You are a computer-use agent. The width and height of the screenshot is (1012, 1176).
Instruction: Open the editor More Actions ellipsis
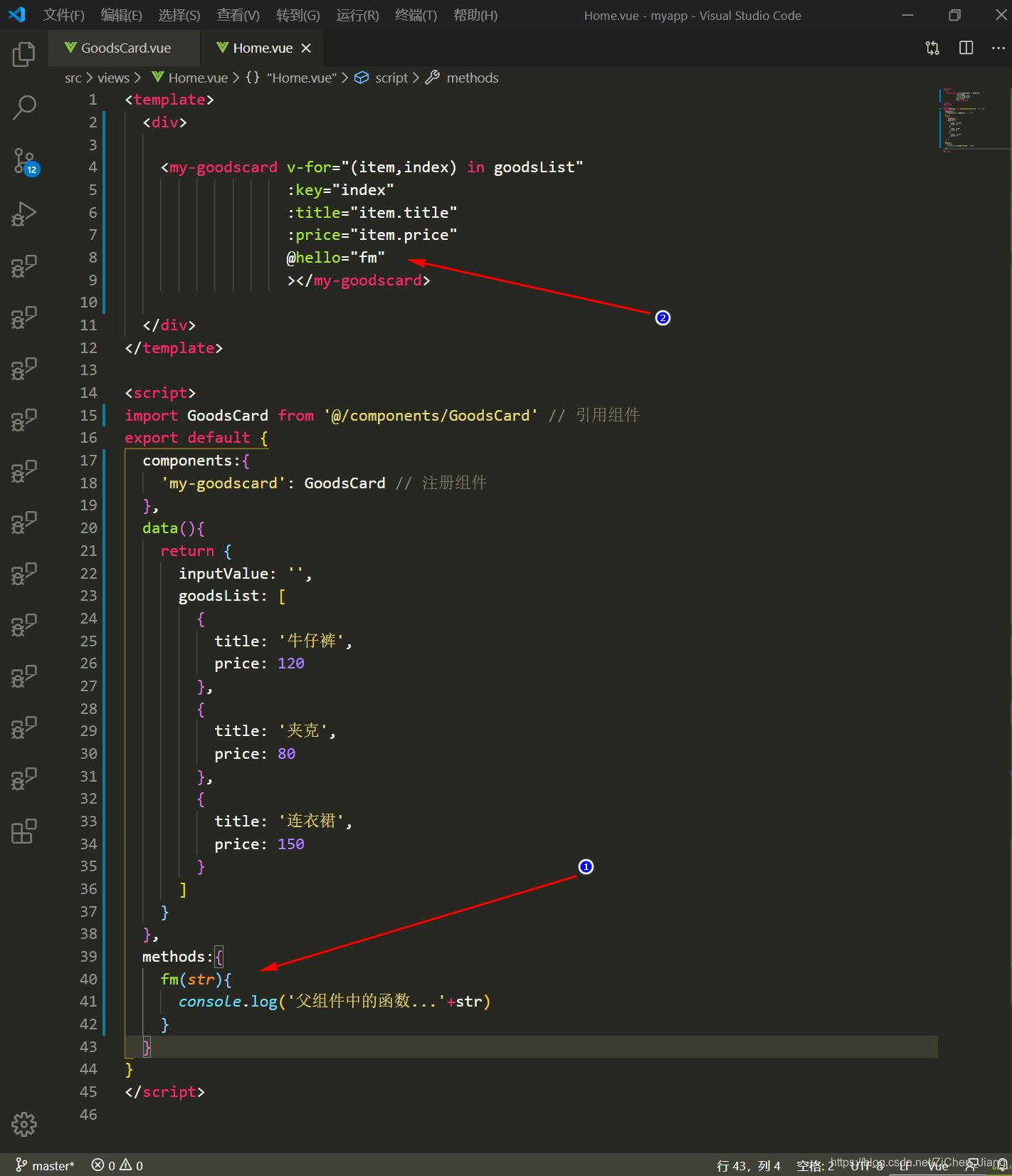[x=998, y=48]
